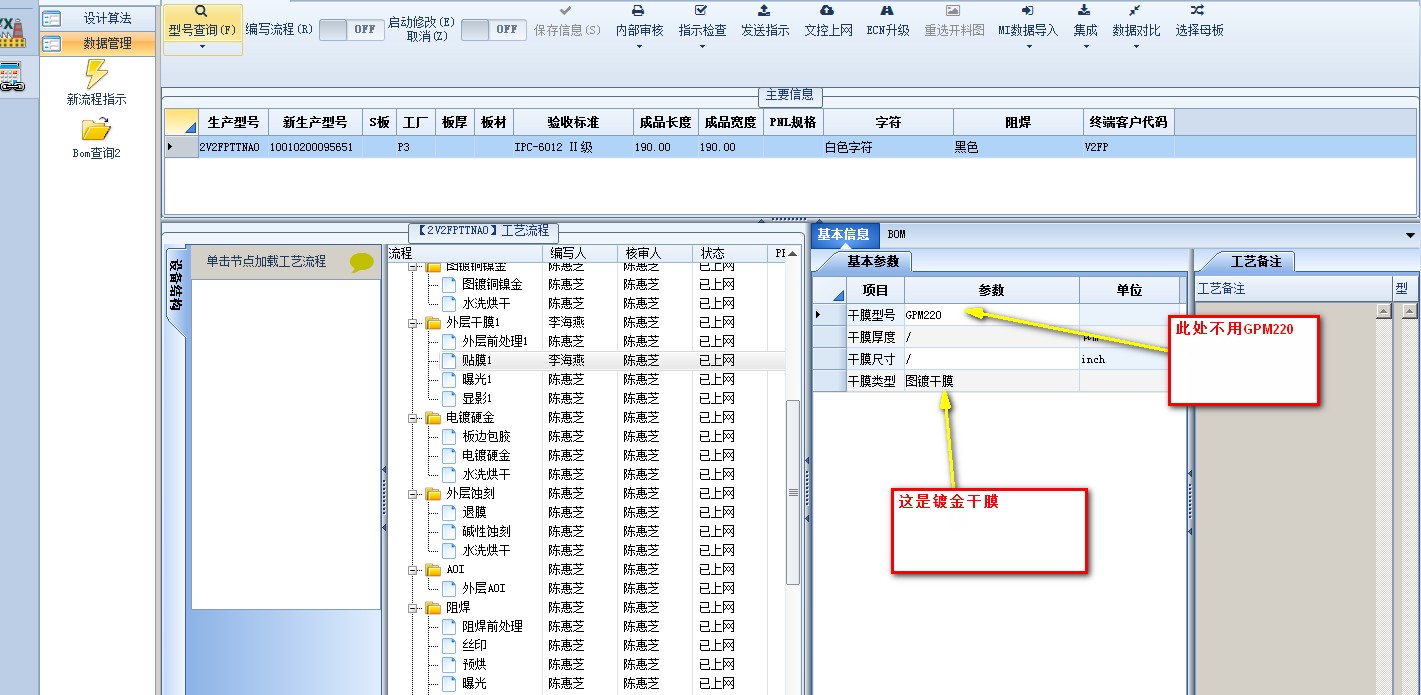
Task: Click the 10010200095651 cell
Action: [x=314, y=147]
